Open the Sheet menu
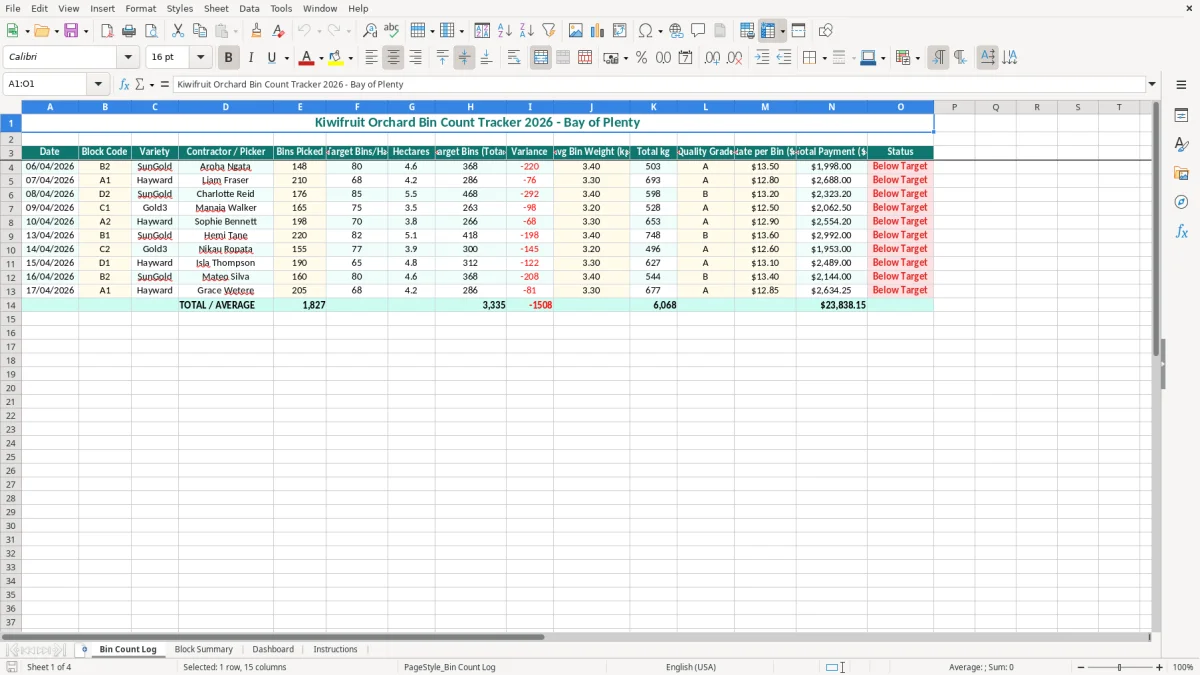1200x675 pixels. [216, 8]
